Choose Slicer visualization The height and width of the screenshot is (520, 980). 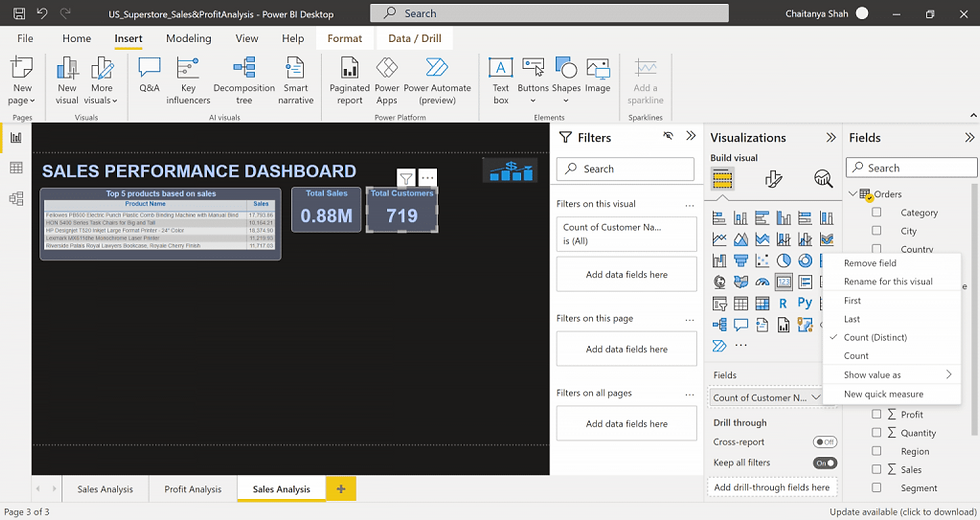(719, 304)
